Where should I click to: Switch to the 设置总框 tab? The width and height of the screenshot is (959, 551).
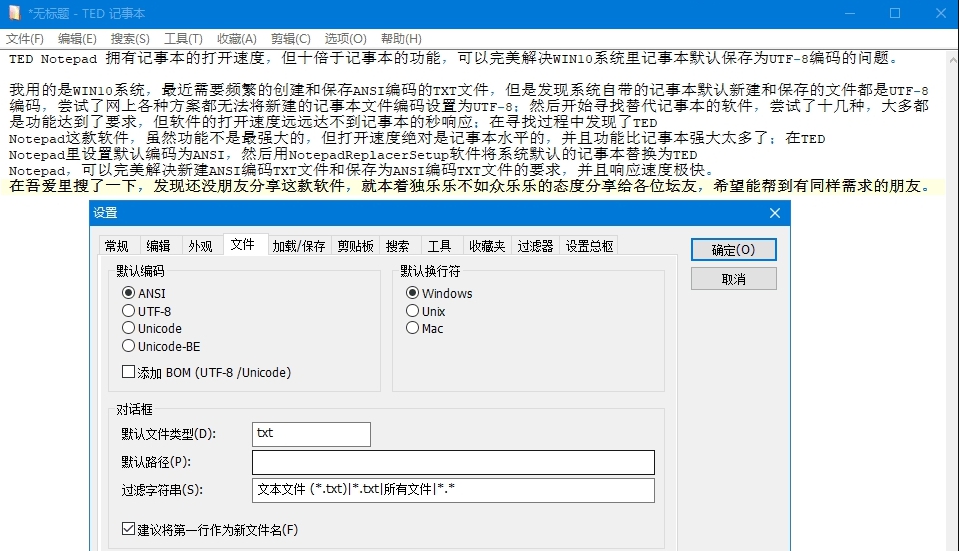(x=589, y=246)
